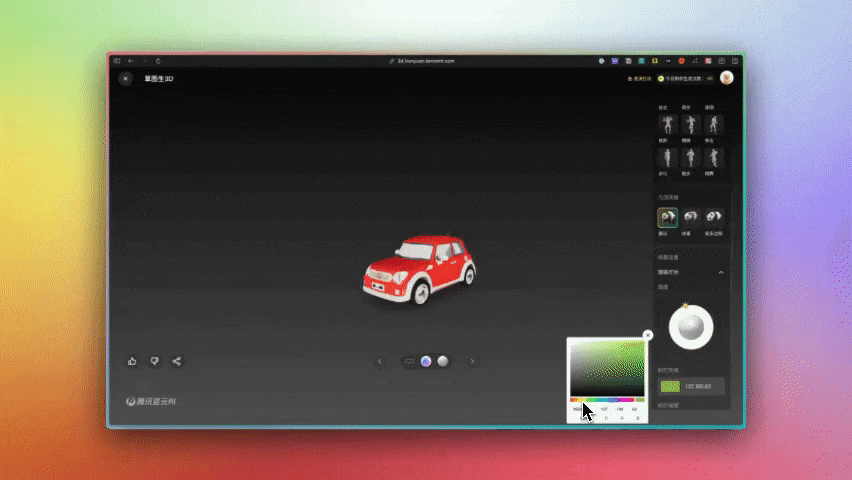Collapse the lighting section chevron
852x480 pixels.
coord(721,272)
